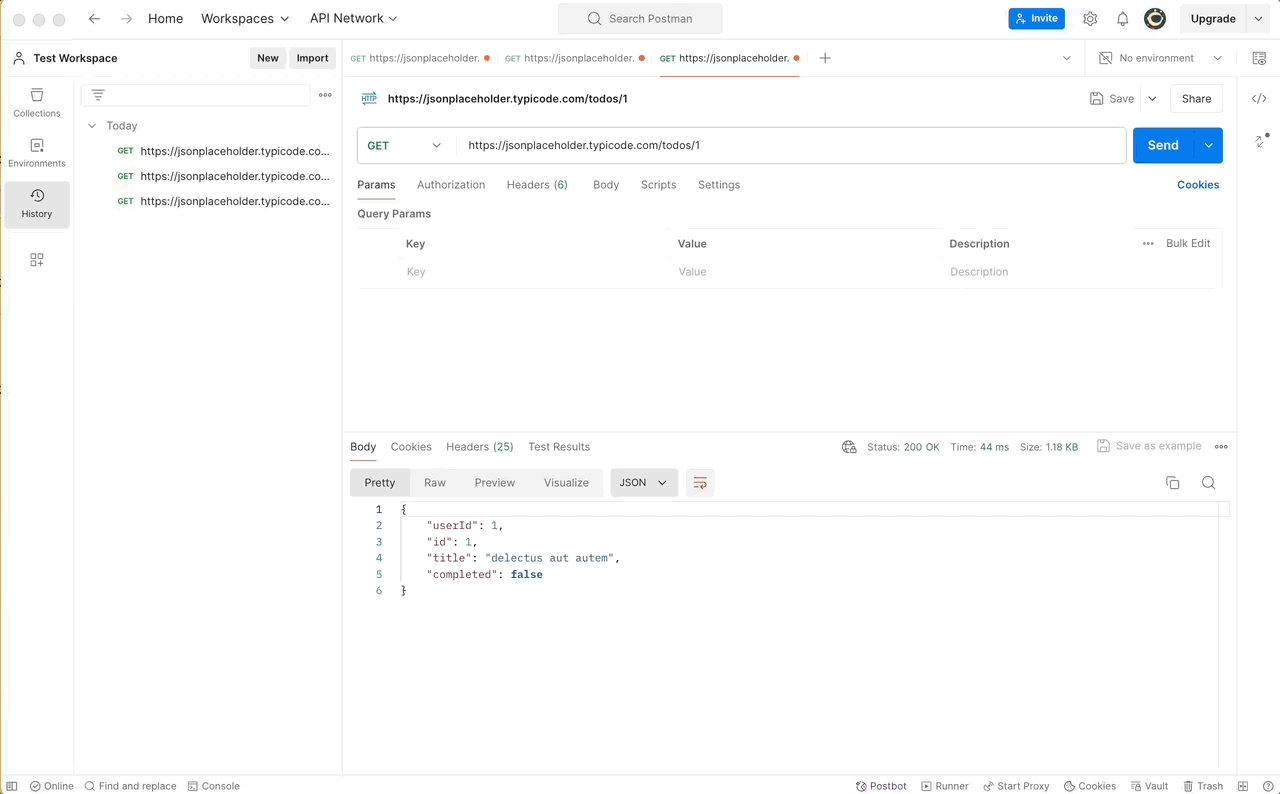
Task: Click the New button
Action: click(x=268, y=58)
